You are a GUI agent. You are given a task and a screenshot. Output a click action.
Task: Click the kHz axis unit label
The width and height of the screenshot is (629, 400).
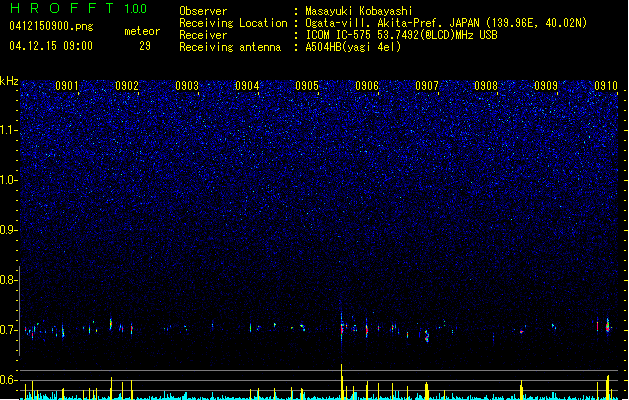coord(9,81)
